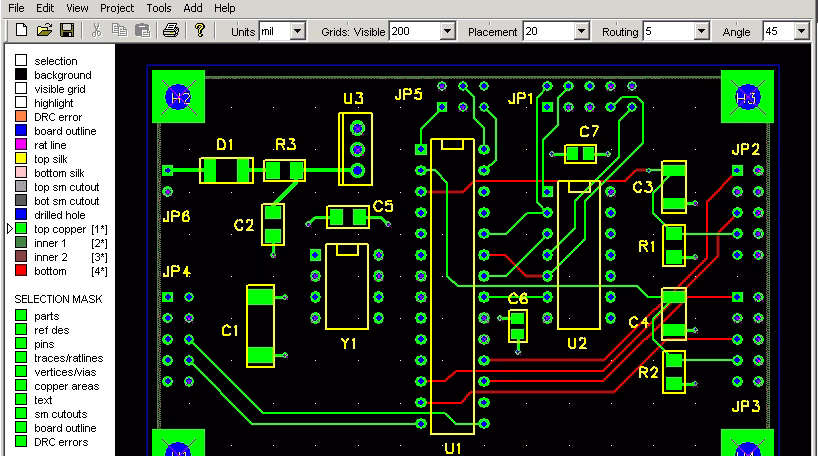Click the active-layer arrow beside top copper
The image size is (818, 456).
pyautogui.click(x=9, y=229)
